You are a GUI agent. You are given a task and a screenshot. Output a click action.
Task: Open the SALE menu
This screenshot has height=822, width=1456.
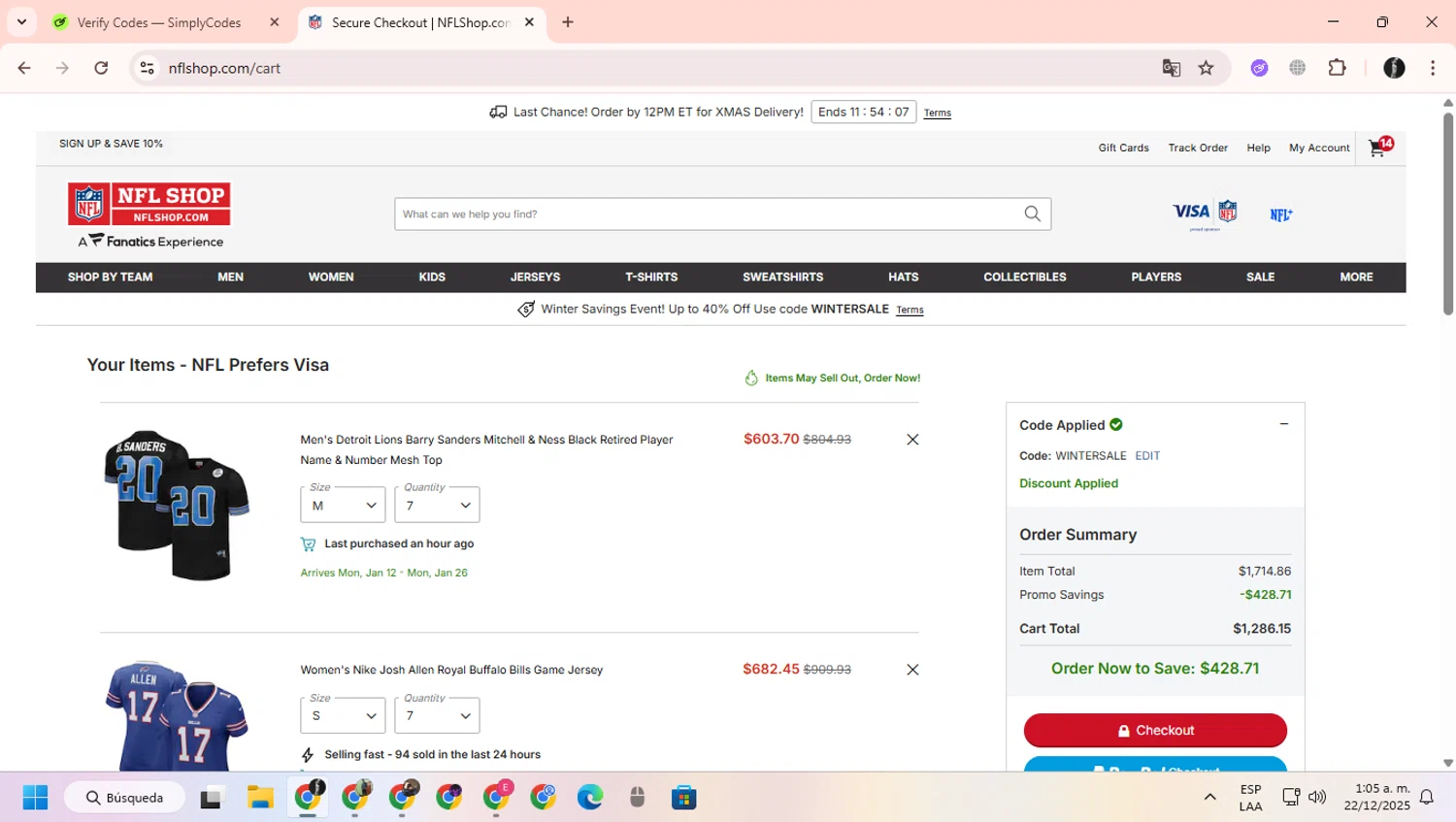[1260, 278]
